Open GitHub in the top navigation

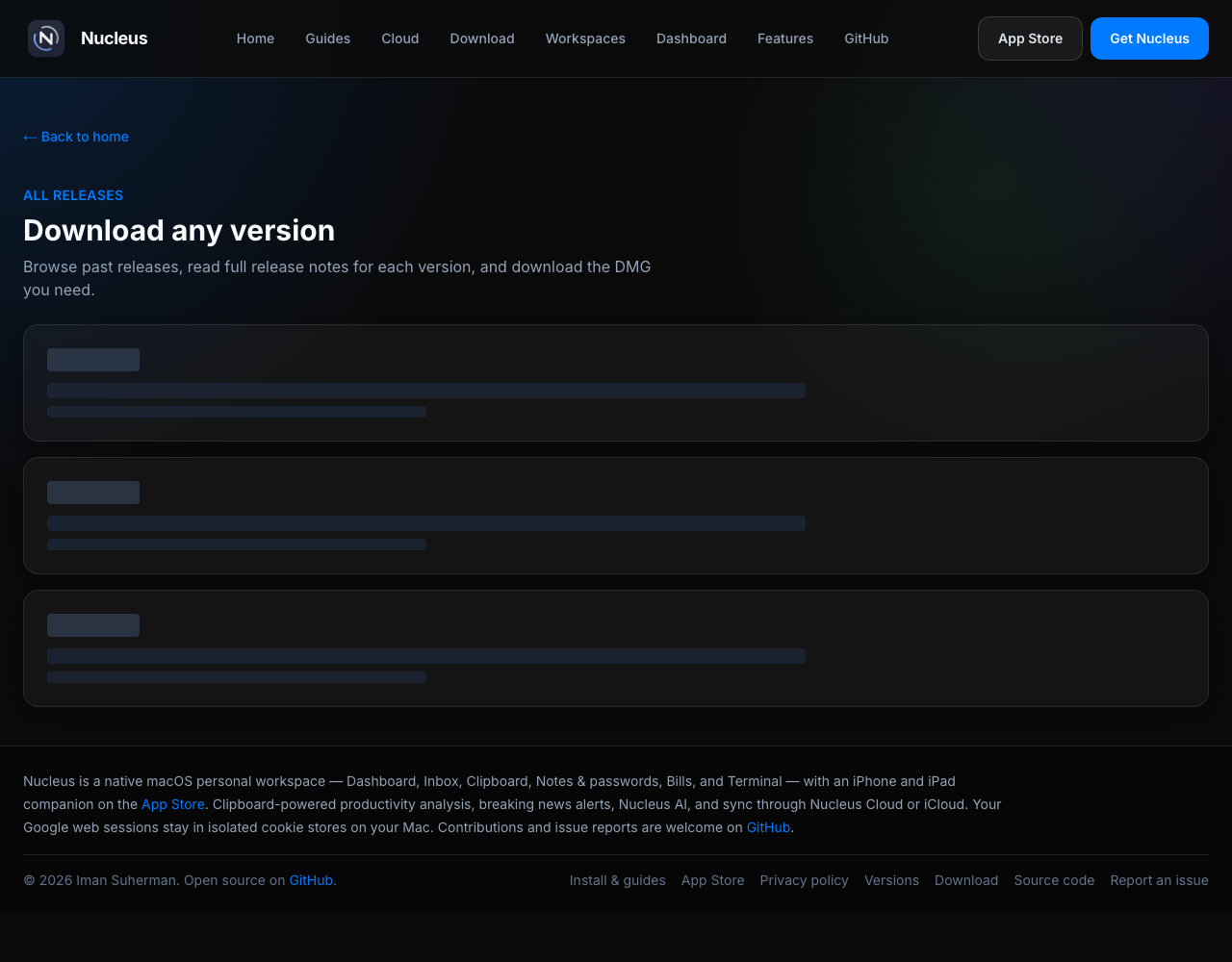pos(866,38)
